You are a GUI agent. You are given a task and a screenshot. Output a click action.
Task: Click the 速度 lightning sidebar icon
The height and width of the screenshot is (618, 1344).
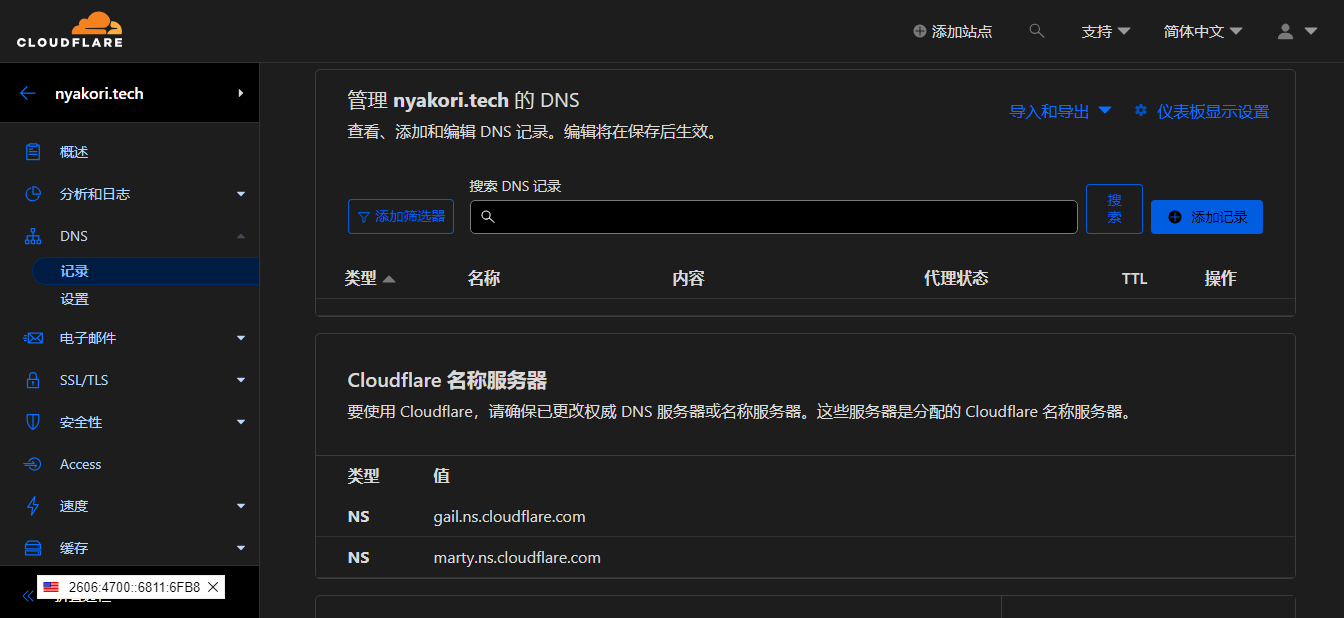pos(33,506)
